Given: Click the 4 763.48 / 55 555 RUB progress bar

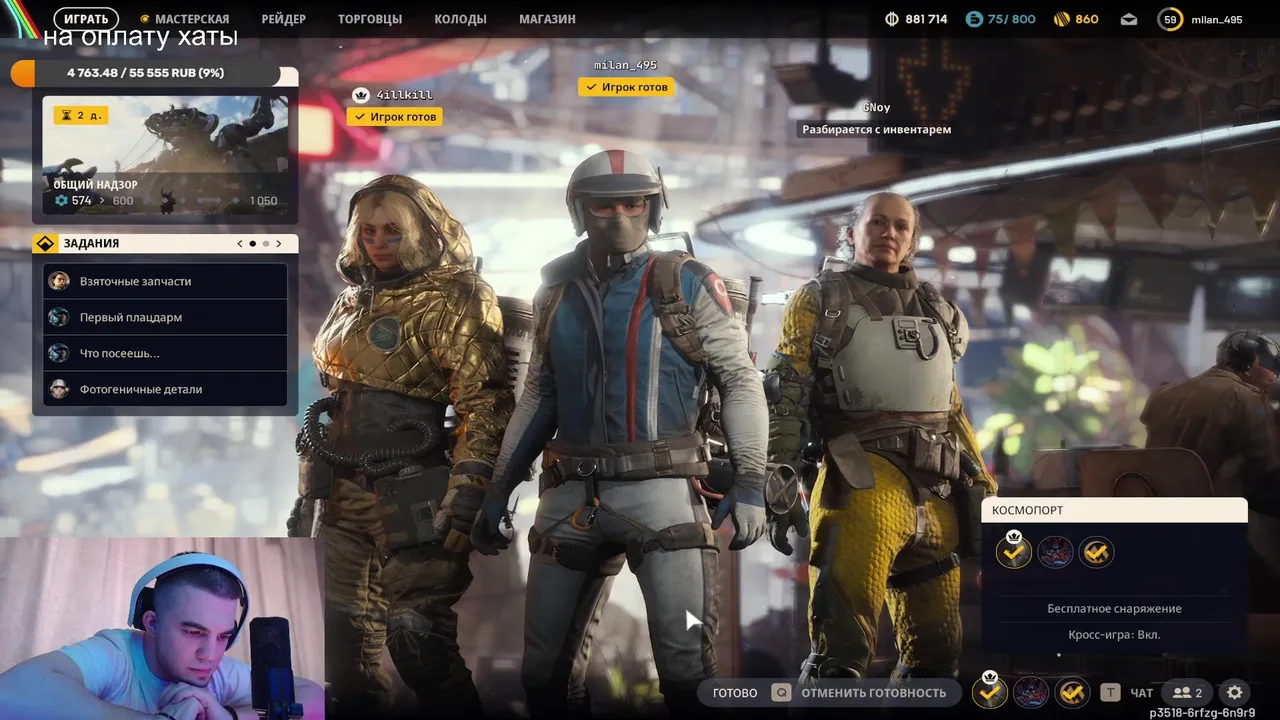Looking at the screenshot, I should [x=146, y=73].
